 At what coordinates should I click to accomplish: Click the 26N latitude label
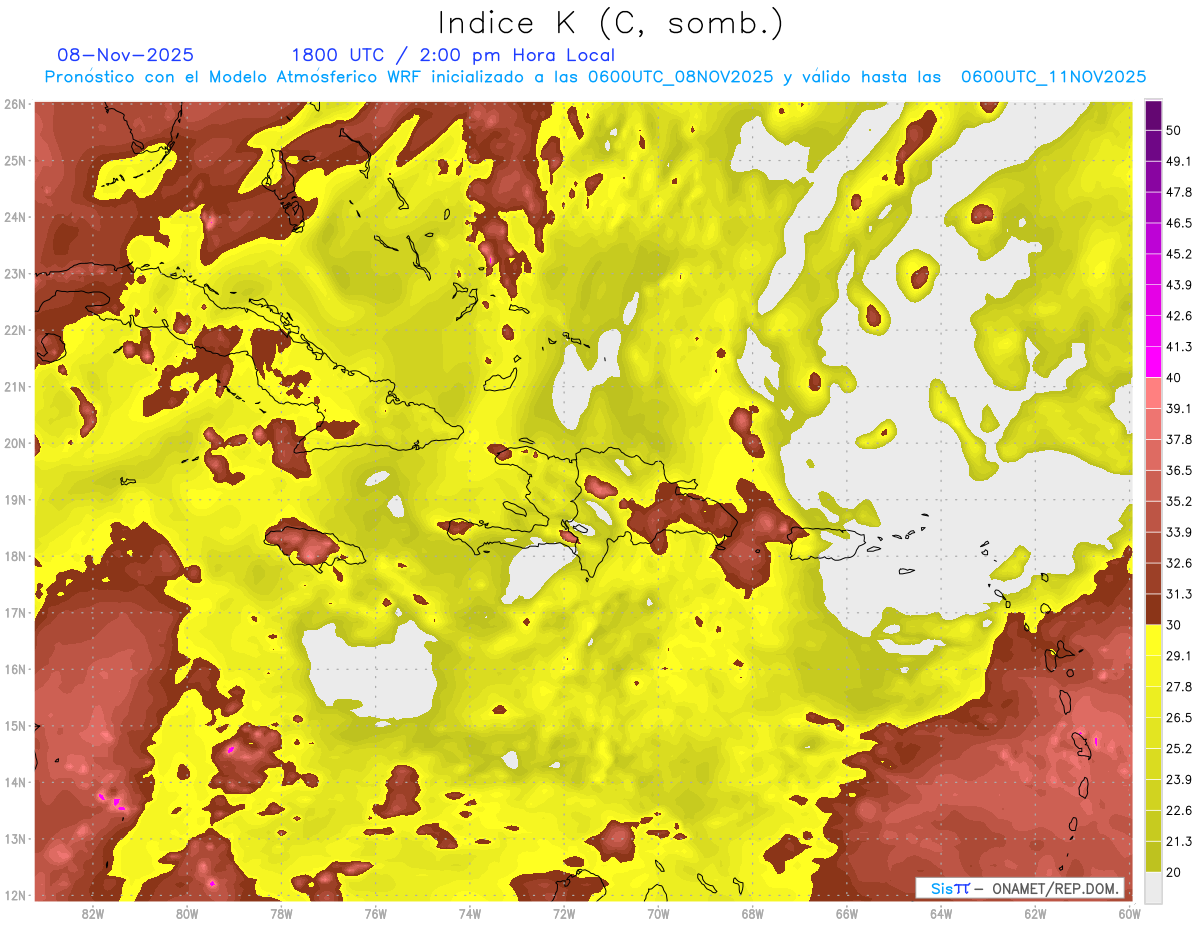click(x=15, y=104)
